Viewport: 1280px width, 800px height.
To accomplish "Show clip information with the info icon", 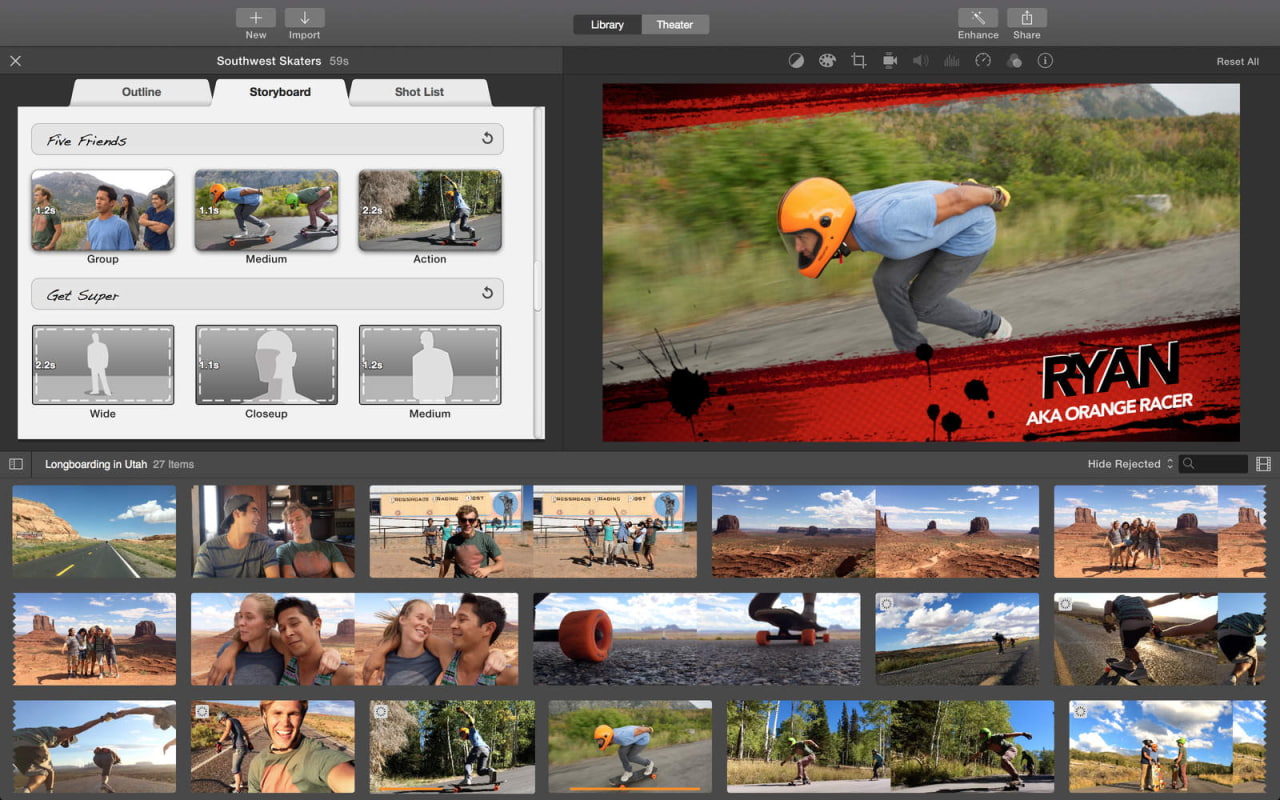I will point(1045,61).
